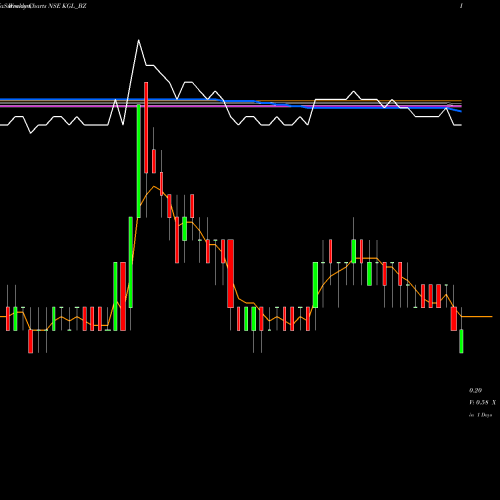Click the orange average line's flat right tail
Screen dimensions: 500x500
[477, 316]
